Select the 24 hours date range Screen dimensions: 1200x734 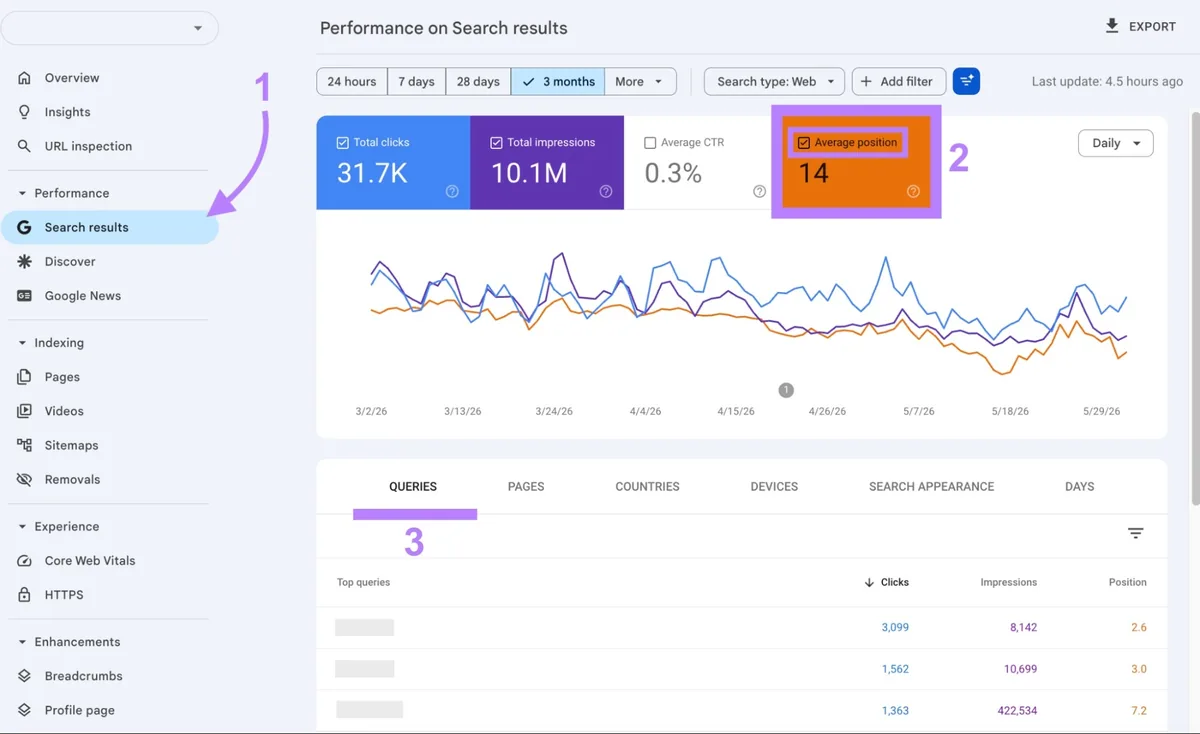pos(352,82)
